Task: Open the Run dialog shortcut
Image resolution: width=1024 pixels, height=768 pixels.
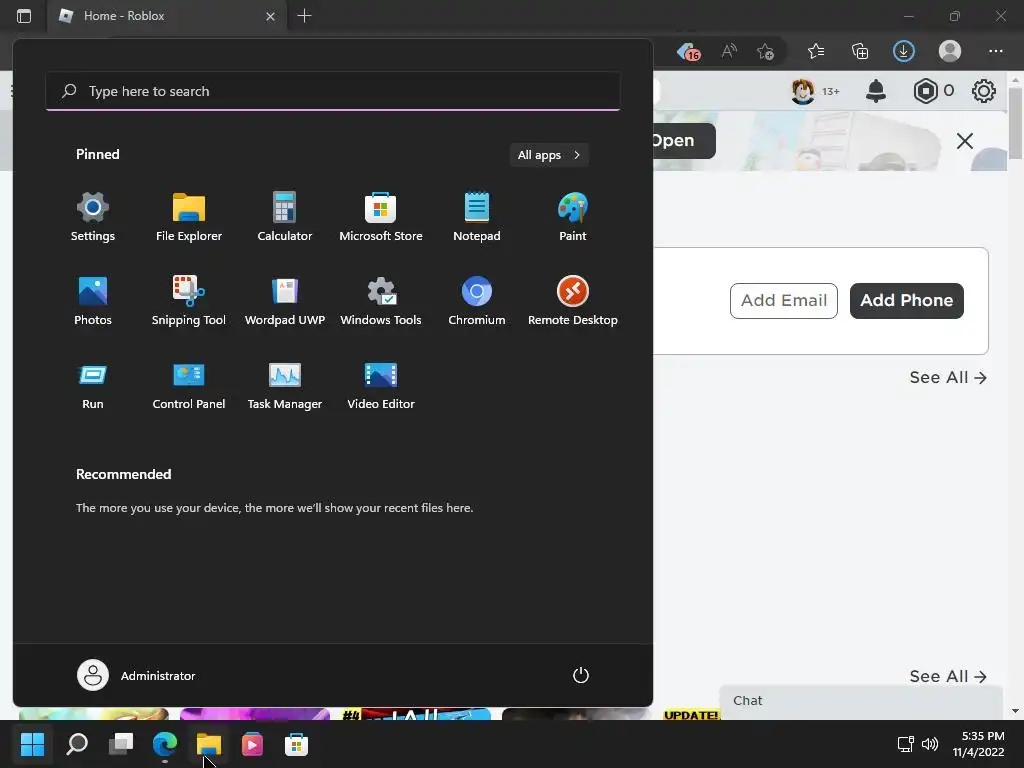Action: pyautogui.click(x=93, y=385)
